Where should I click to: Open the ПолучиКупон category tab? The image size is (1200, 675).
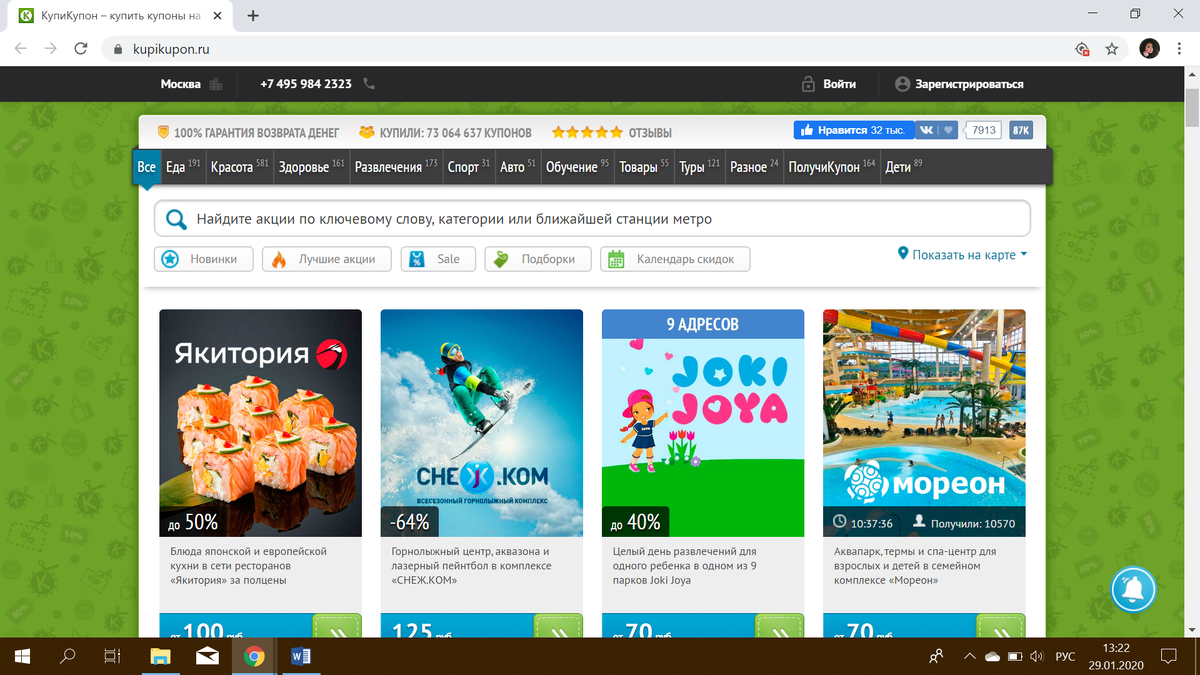tap(831, 167)
